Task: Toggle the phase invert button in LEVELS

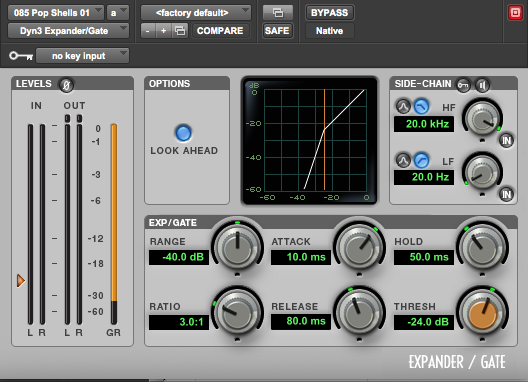Action: tap(66, 85)
